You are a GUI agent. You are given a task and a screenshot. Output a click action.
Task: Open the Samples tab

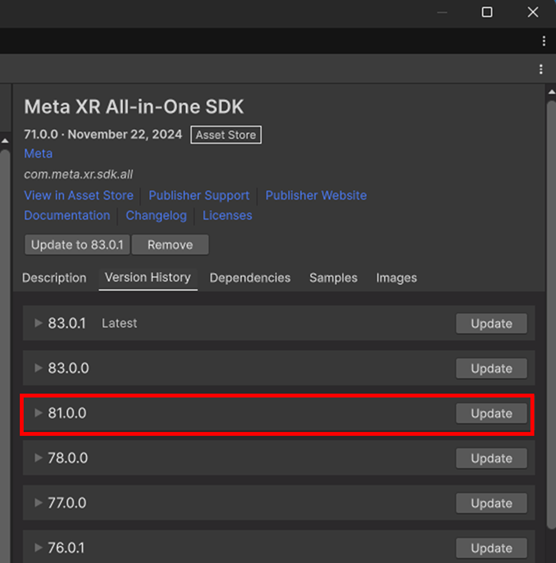click(333, 278)
